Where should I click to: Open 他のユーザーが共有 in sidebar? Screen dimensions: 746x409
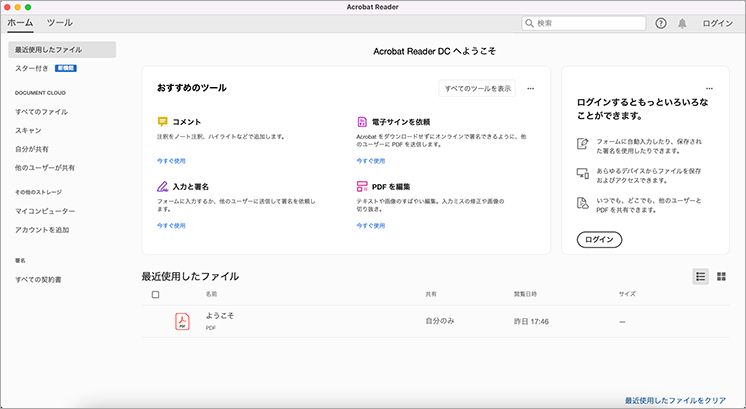coord(45,168)
